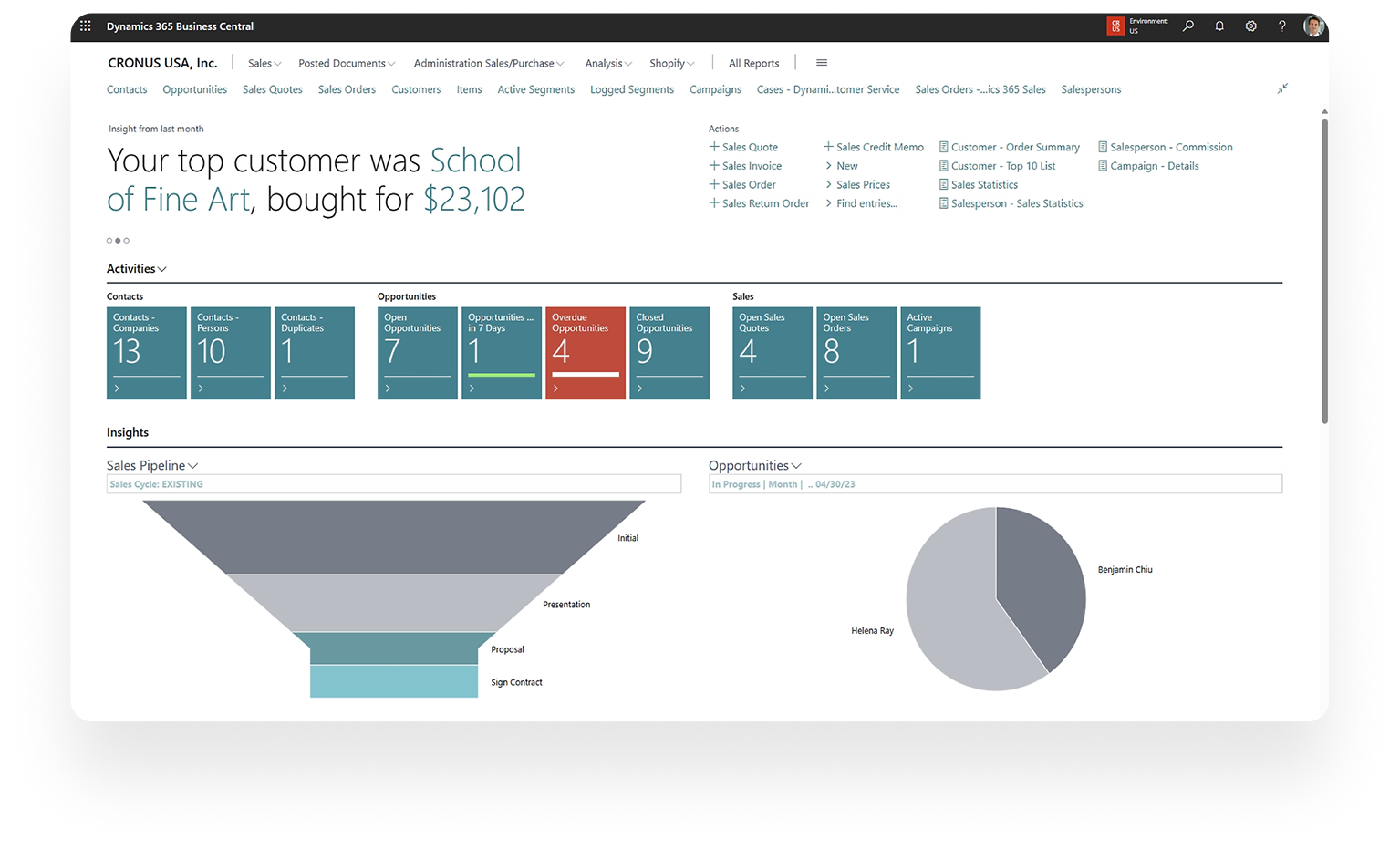Image resolution: width=1400 pixels, height=850 pixels.
Task: Open the settings gear icon
Action: (x=1250, y=26)
